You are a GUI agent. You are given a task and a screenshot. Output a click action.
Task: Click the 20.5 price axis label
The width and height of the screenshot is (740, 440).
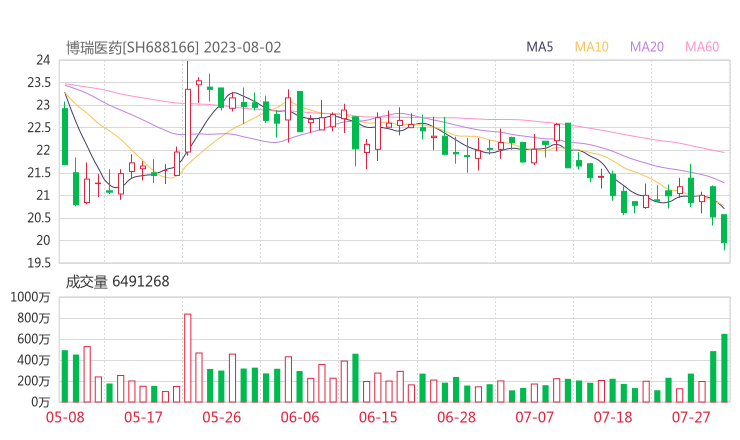tap(39, 218)
